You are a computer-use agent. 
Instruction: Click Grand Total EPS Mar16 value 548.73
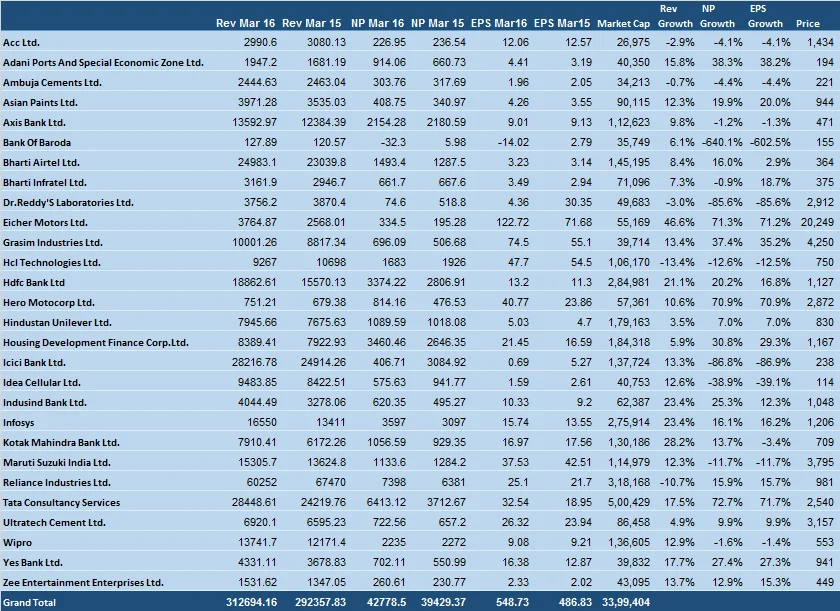click(513, 602)
